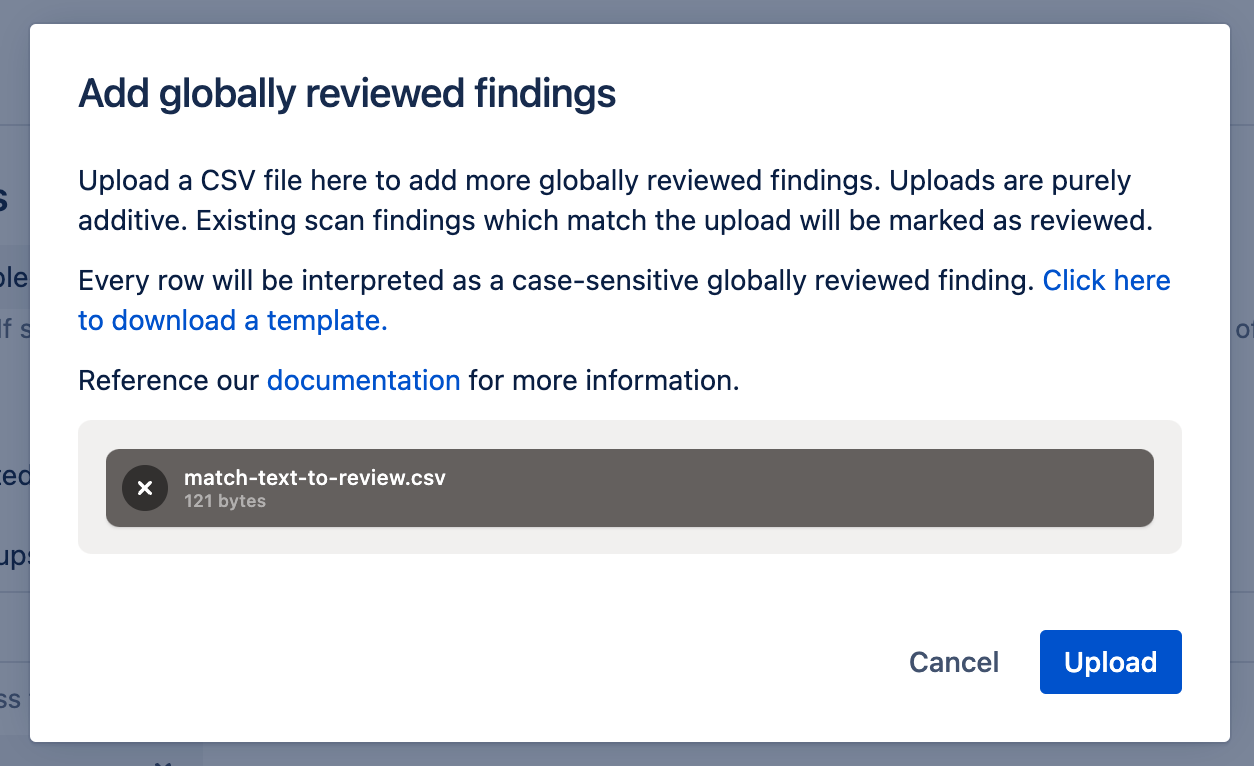
Task: Click the 'for more information.' text
Action: pyautogui.click(x=604, y=381)
